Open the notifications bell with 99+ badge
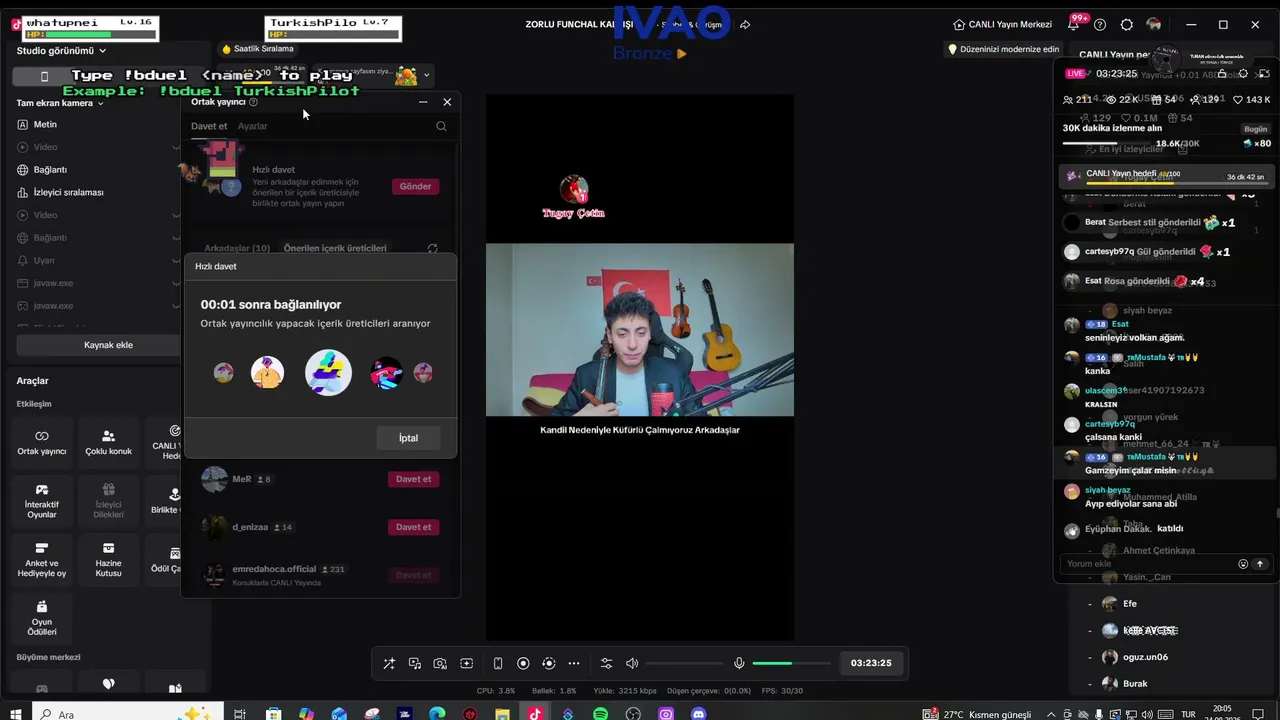Viewport: 1280px width, 720px height. pyautogui.click(x=1074, y=24)
